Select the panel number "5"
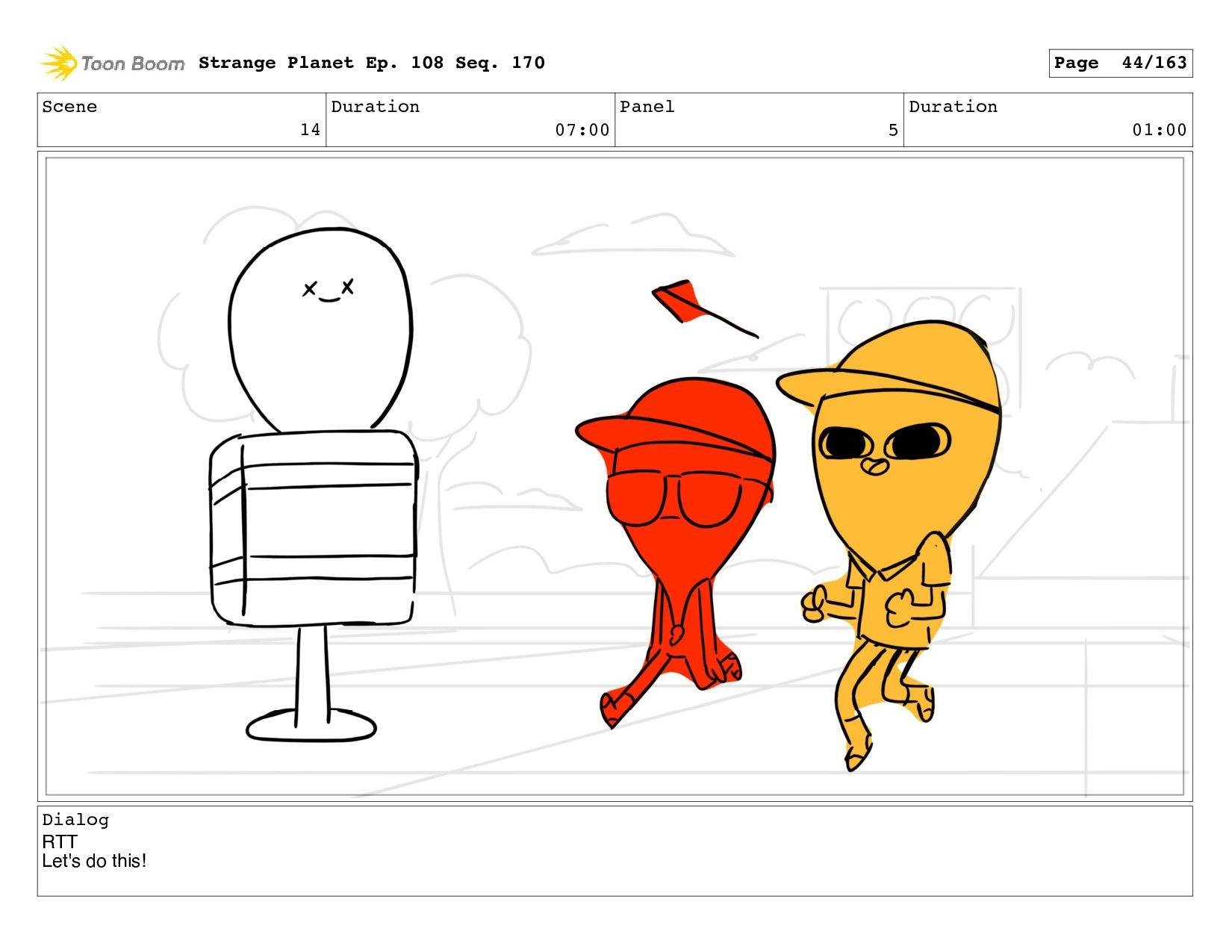 click(x=893, y=130)
